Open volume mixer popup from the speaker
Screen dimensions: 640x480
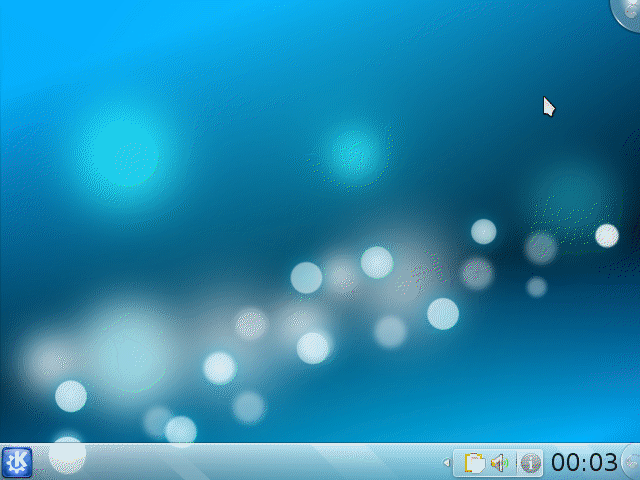500,463
